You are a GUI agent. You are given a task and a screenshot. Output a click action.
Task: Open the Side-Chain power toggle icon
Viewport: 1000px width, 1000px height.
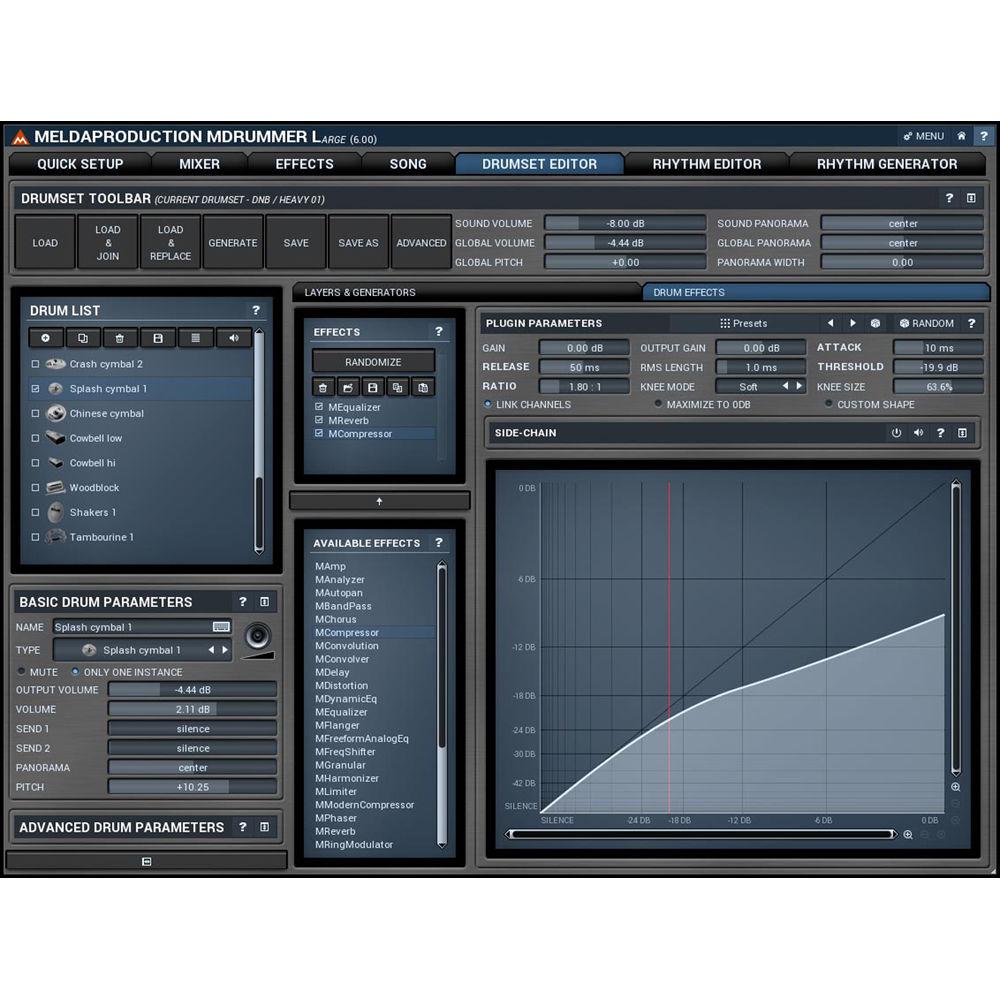coord(897,433)
